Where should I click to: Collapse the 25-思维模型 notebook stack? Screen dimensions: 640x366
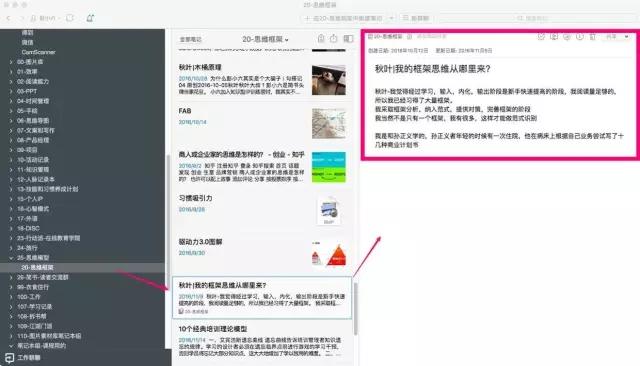11,258
